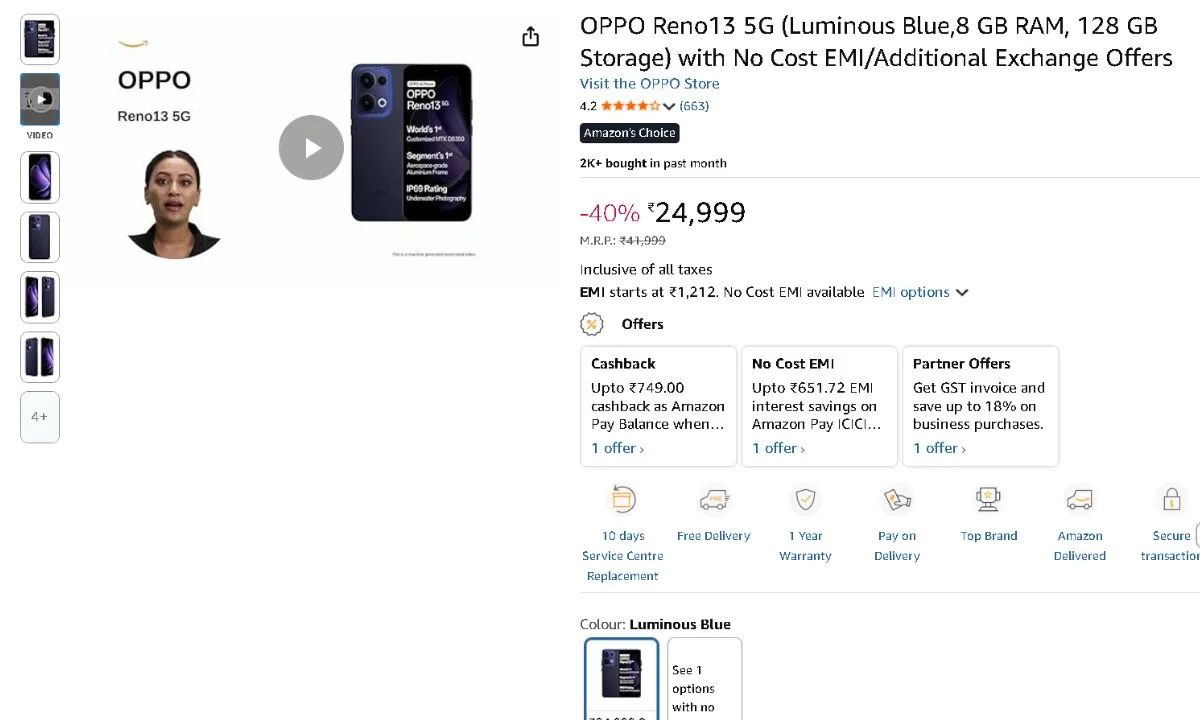The image size is (1200, 720).
Task: Click 1 offer under No Cost EMI
Action: tap(778, 448)
